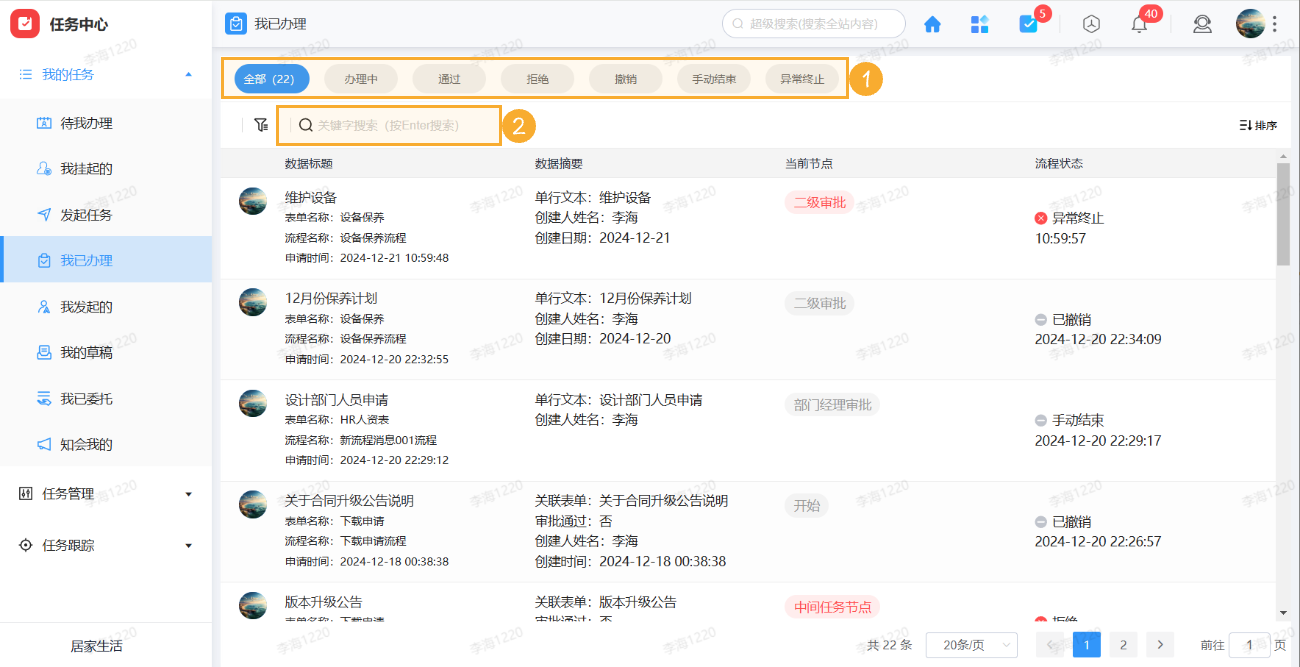This screenshot has height=667, width=1300.
Task: Enable the 拒绝 status filter
Action: [536, 78]
